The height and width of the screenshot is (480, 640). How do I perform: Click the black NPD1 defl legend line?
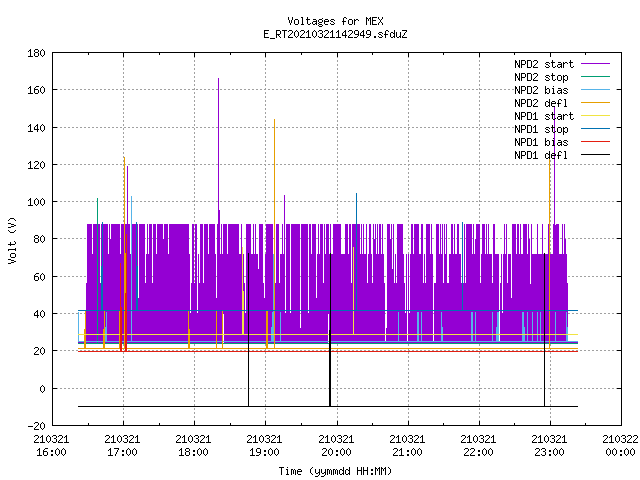coord(595,155)
